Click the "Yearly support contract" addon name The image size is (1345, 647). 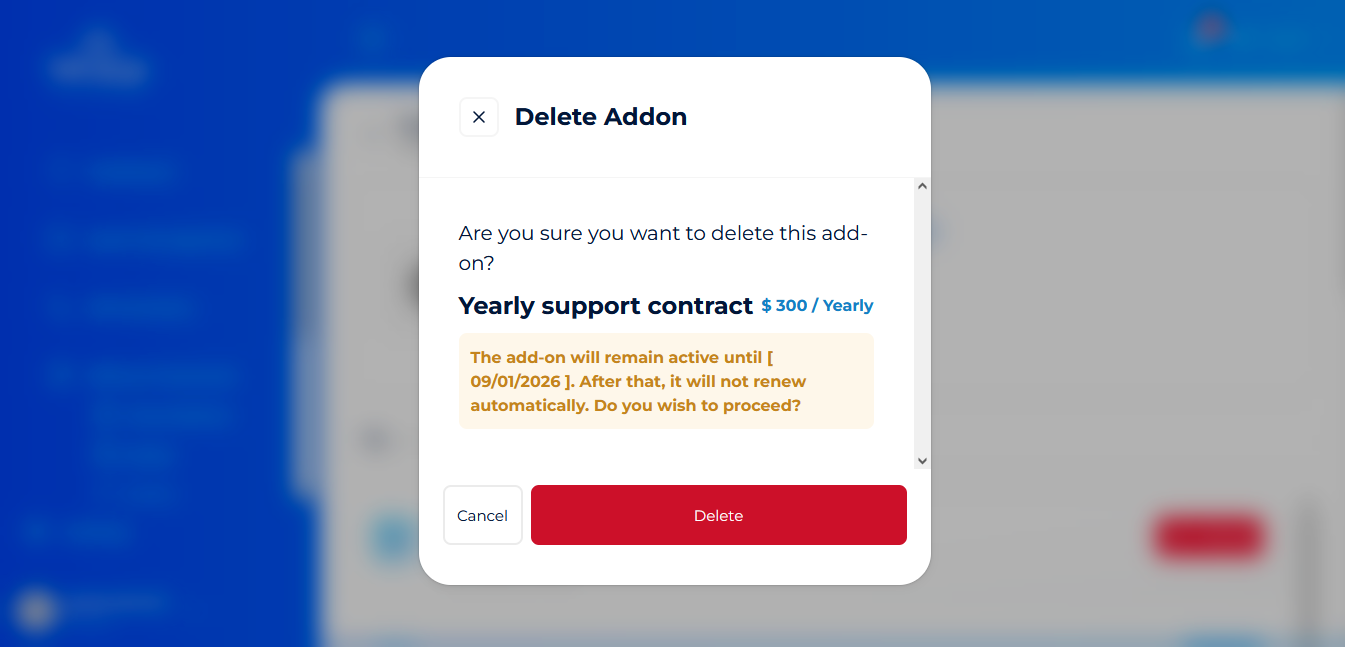(605, 306)
